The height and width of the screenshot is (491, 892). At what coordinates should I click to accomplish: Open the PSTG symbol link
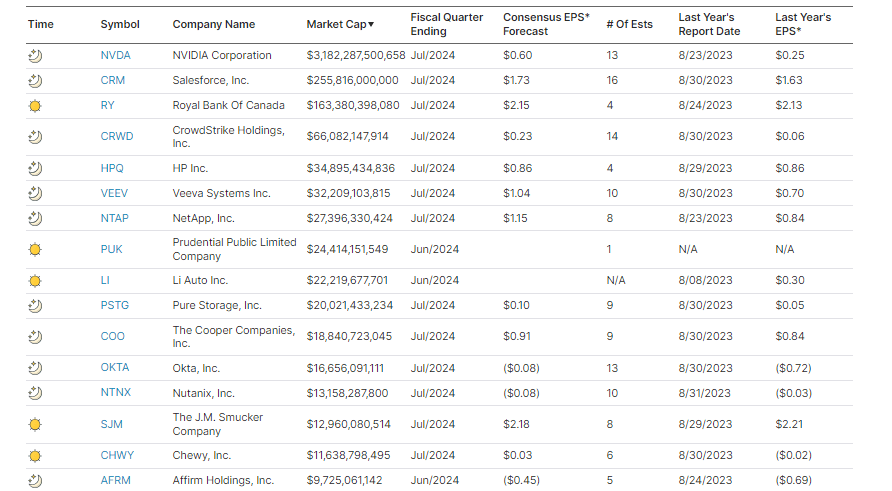tap(115, 306)
